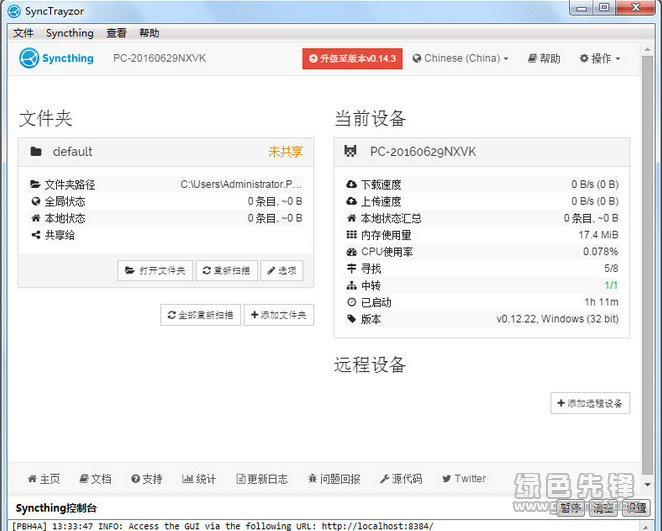
Task: Click the 版本 tag icon
Action: click(351, 319)
